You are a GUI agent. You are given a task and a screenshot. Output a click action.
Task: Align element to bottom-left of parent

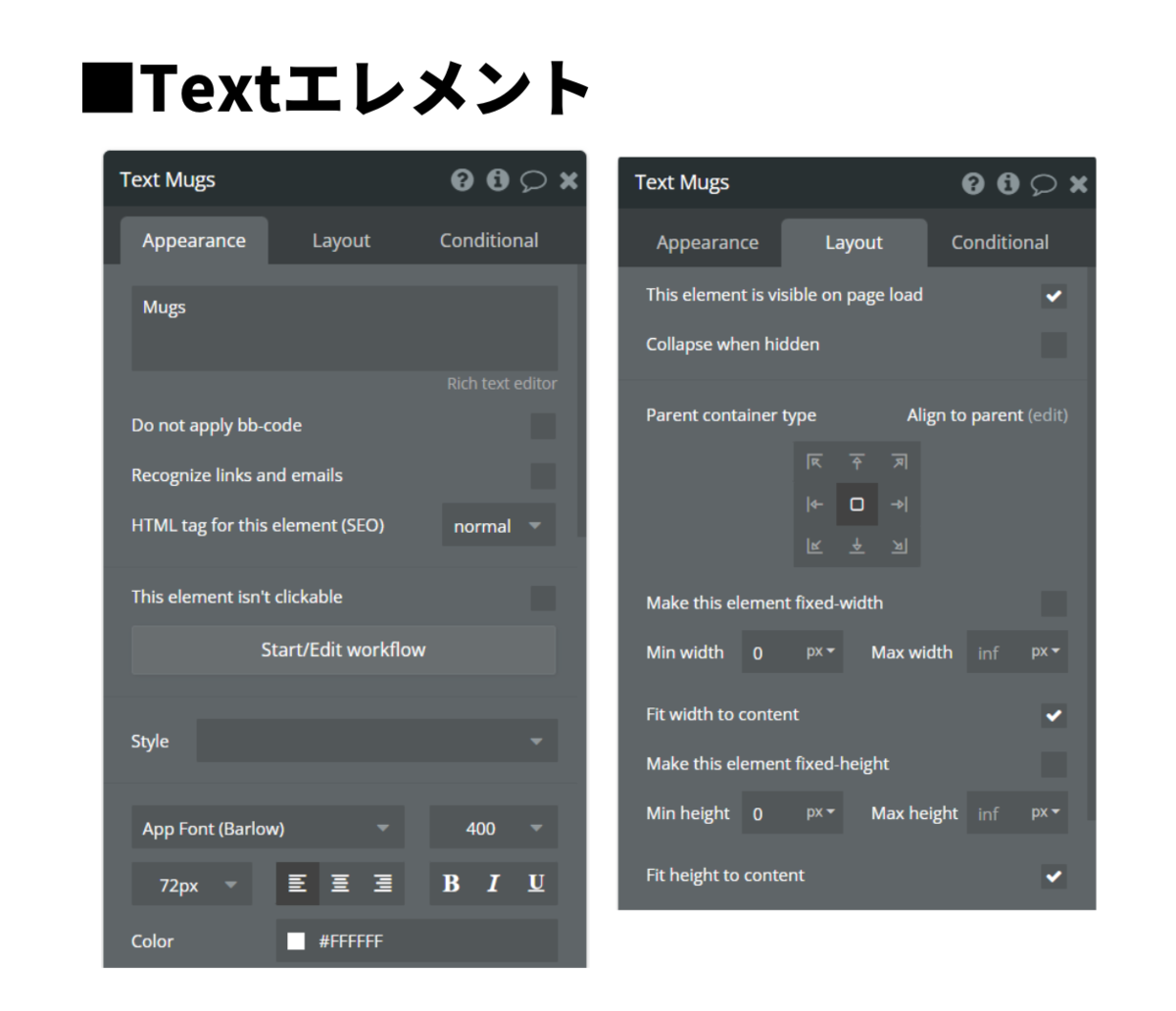pyautogui.click(x=814, y=547)
